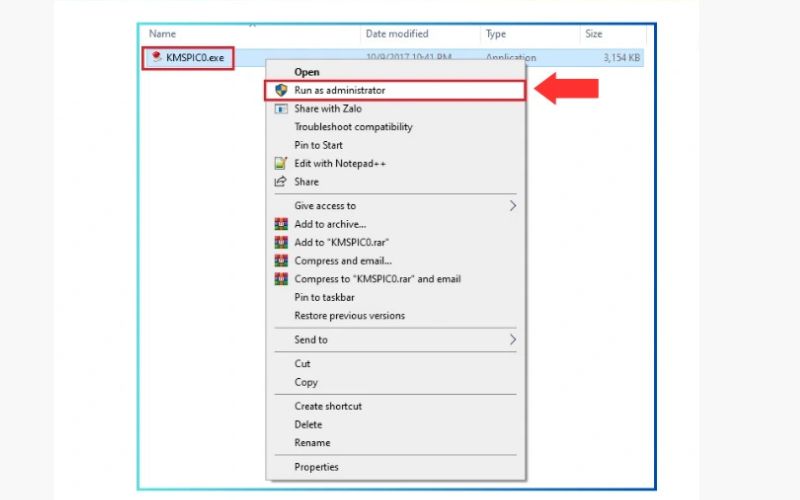Sort by the Date modified column header
800x500 pixels.
point(397,34)
